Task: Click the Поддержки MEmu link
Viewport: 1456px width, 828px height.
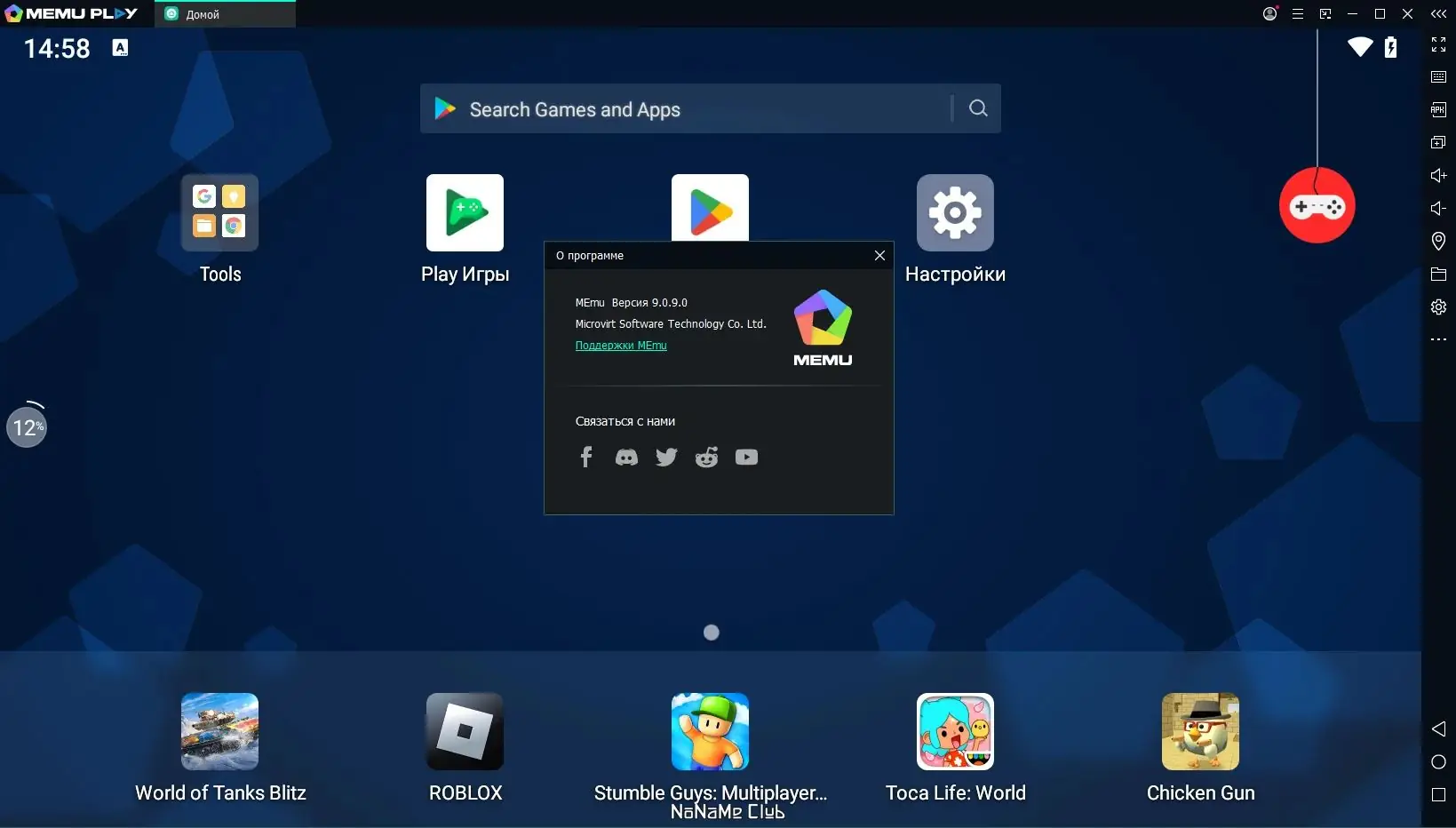Action: (x=621, y=346)
